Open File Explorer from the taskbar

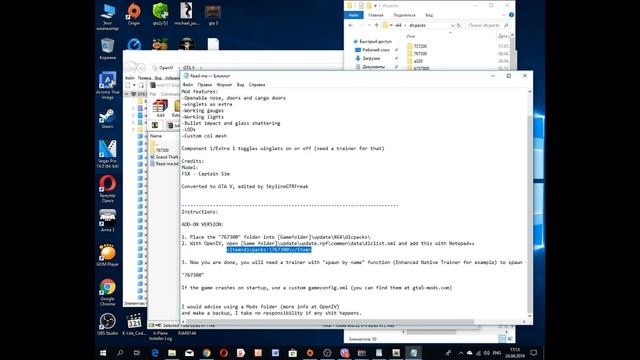[x=172, y=353]
